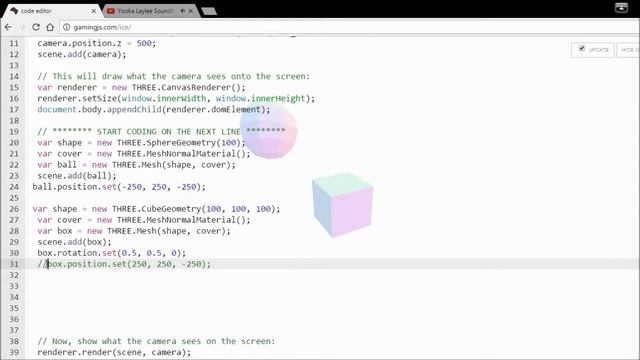Mute audio icon on Yooka Laylee tab
The width and height of the screenshot is (640, 360).
(x=182, y=11)
